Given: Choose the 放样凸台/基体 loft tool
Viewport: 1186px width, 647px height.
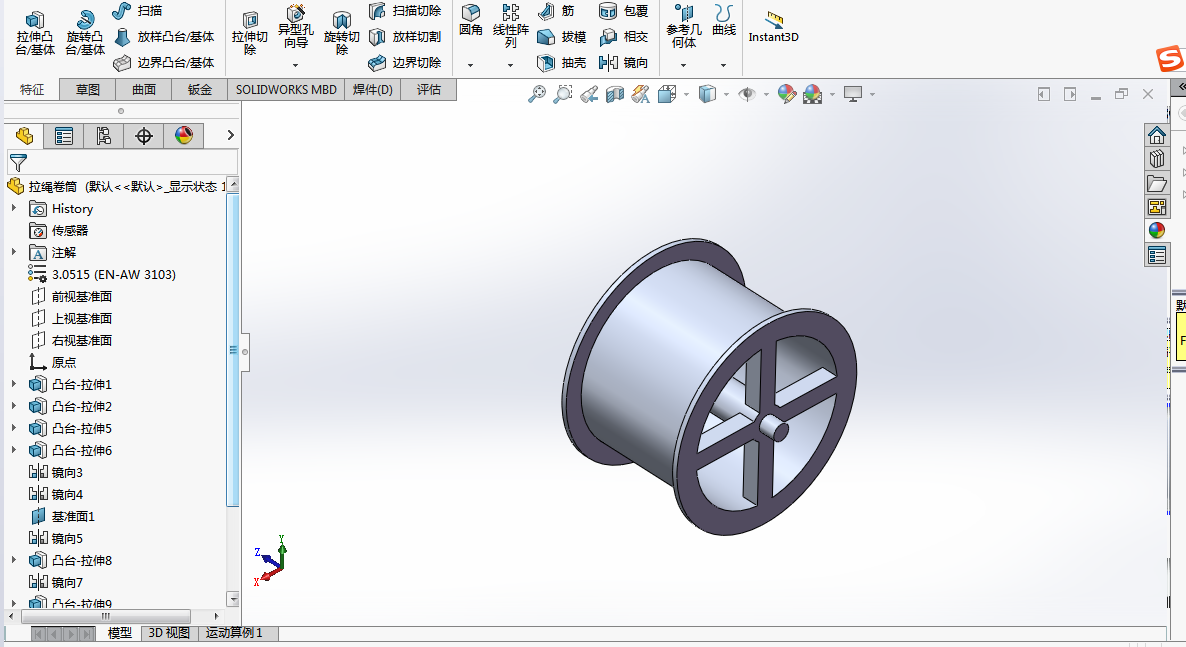Looking at the screenshot, I should click(163, 36).
